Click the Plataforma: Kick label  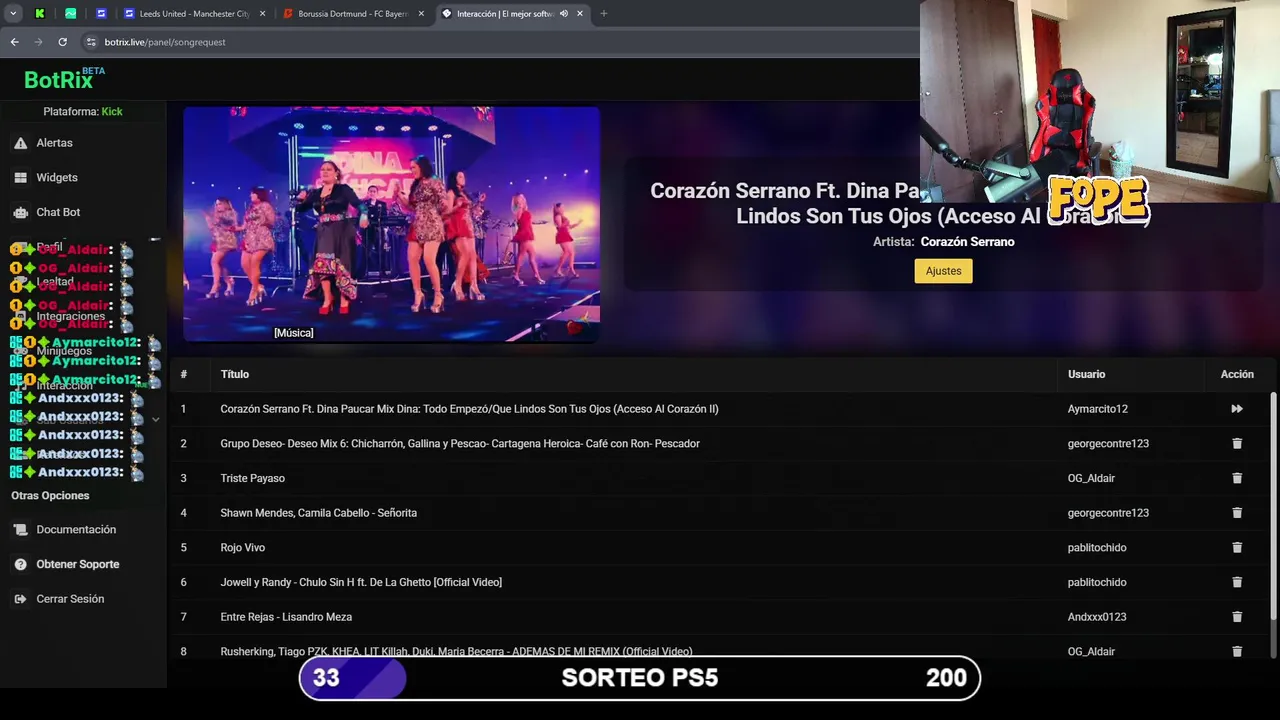pyautogui.click(x=83, y=112)
